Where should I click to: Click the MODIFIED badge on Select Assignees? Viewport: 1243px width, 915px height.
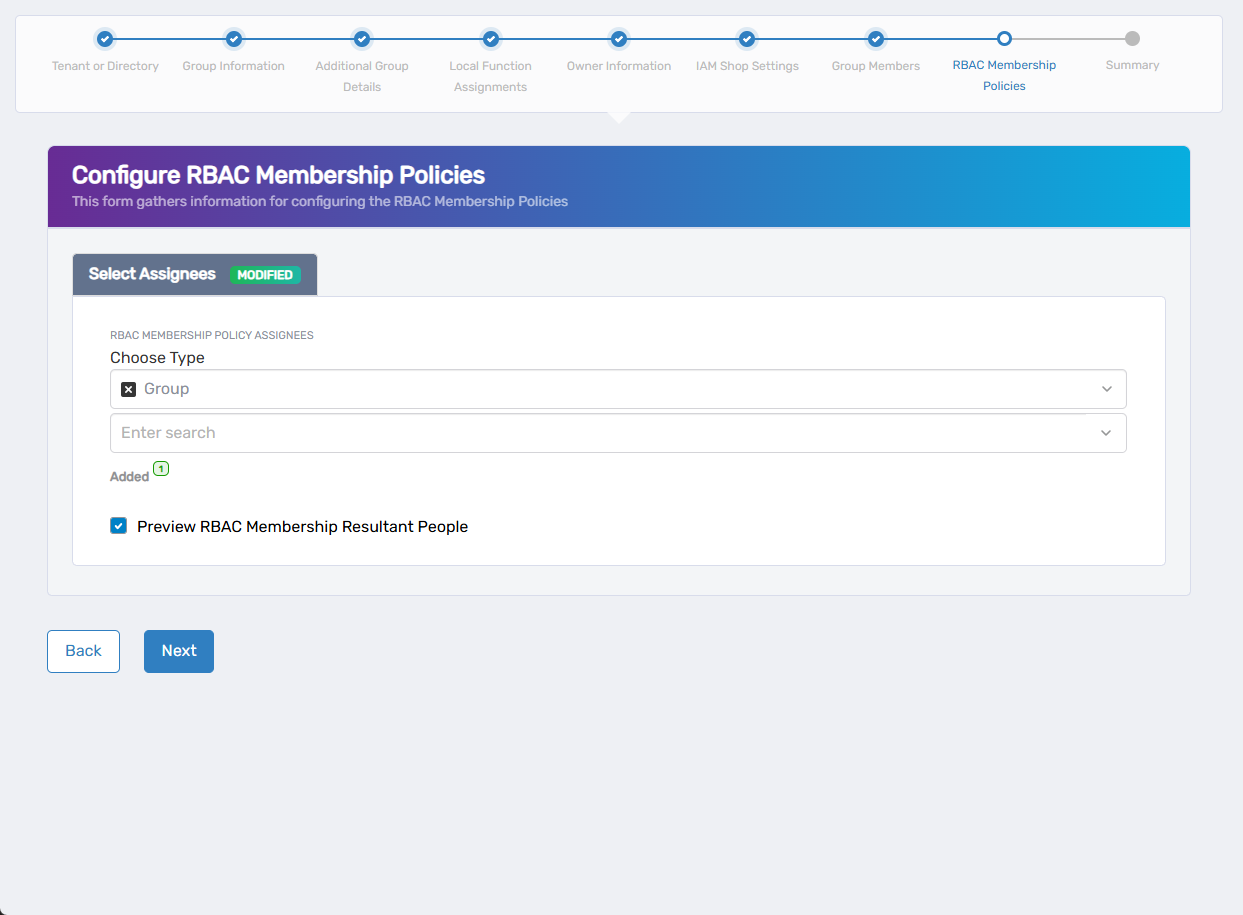[x=265, y=274]
